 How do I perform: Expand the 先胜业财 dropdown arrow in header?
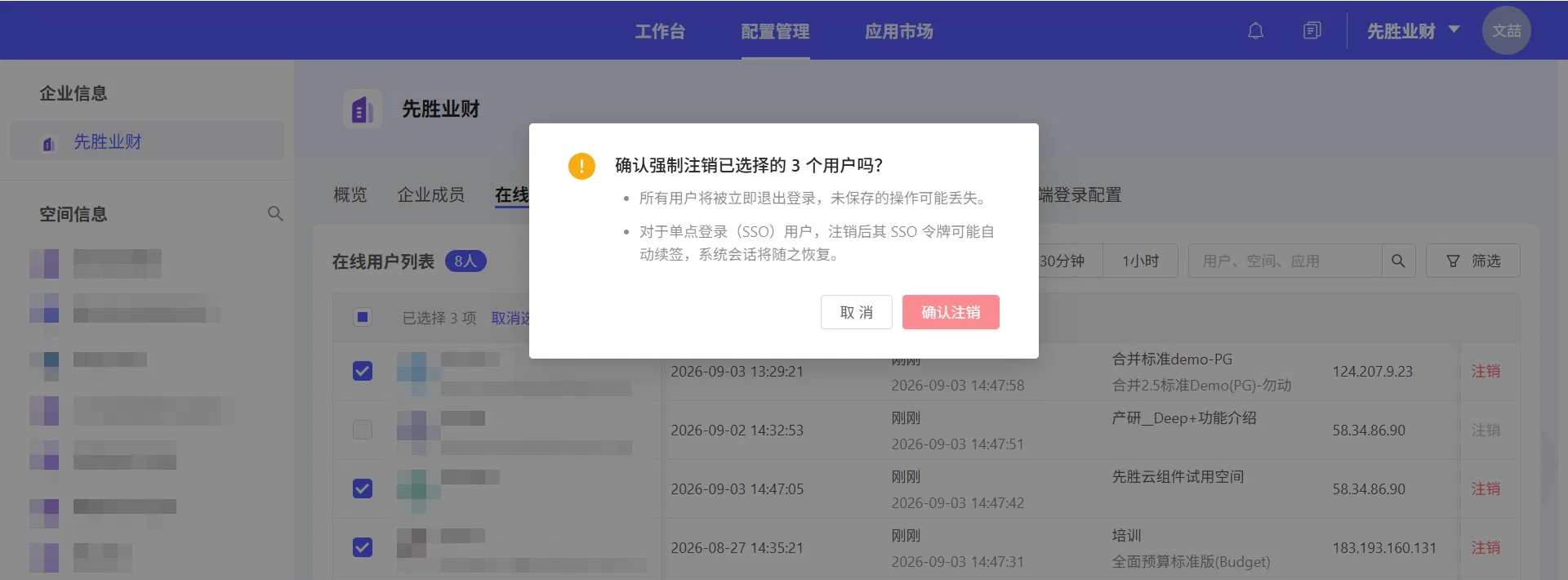[x=1454, y=29]
